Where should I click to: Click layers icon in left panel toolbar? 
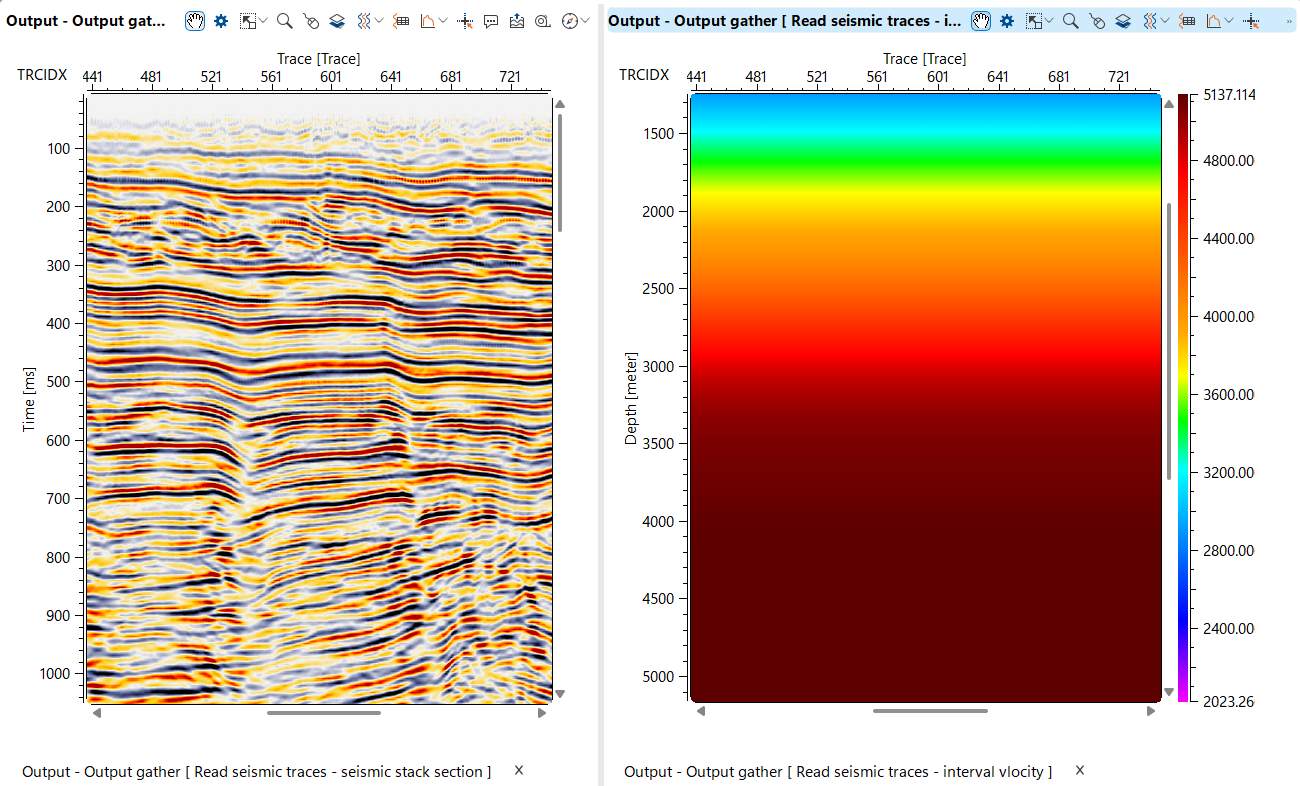337,20
